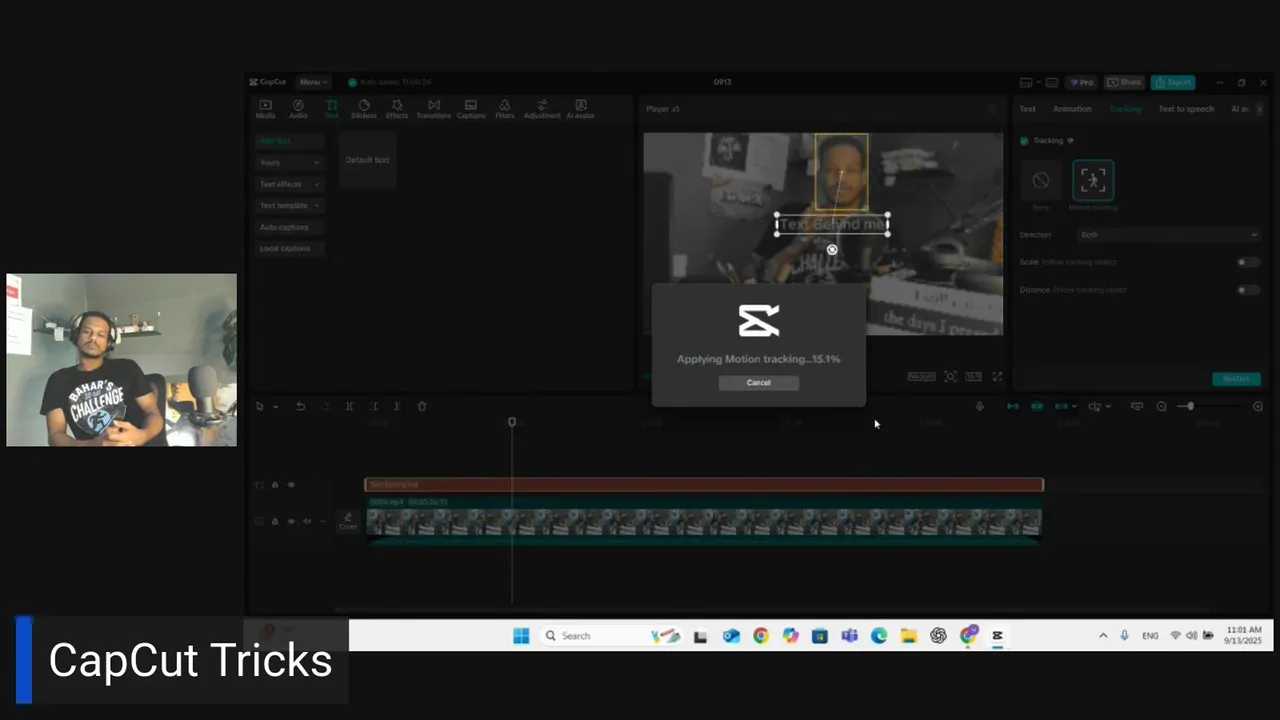Open the Adjustment panel
1280x720 pixels.
(x=542, y=109)
